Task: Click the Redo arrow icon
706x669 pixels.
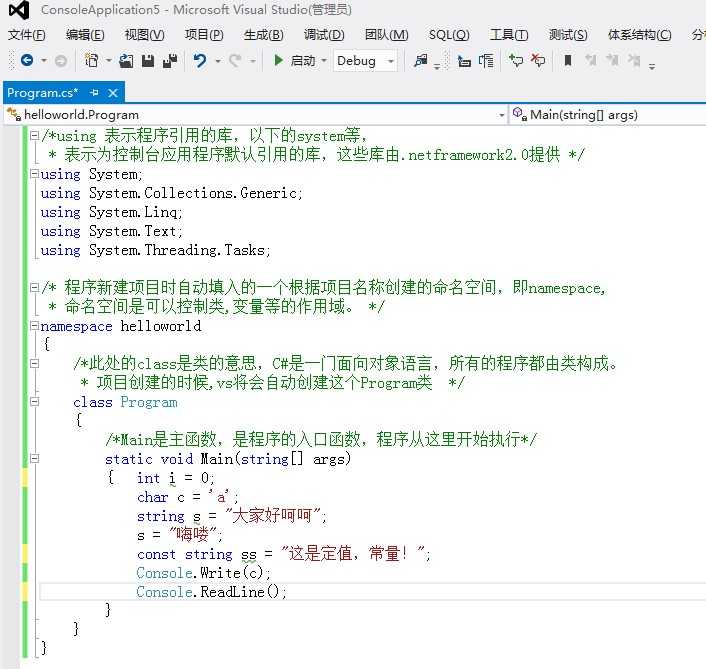Action: [x=235, y=60]
